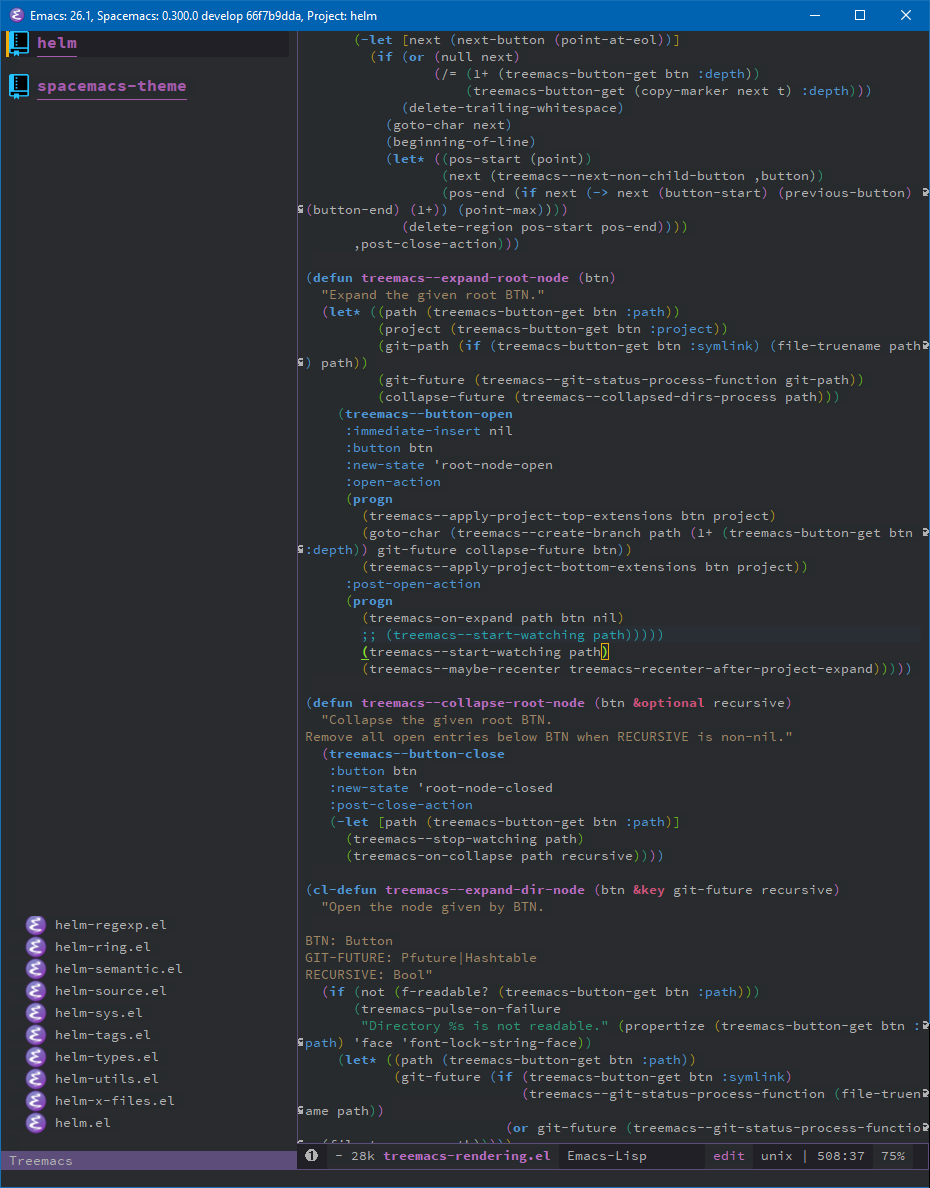Click the 'root-node-open symbol

493,465
